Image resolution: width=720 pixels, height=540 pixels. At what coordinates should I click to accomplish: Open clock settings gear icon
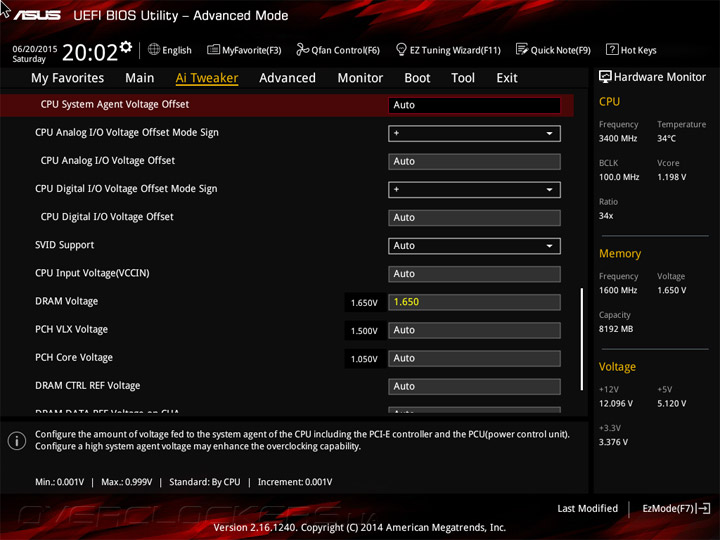click(126, 46)
